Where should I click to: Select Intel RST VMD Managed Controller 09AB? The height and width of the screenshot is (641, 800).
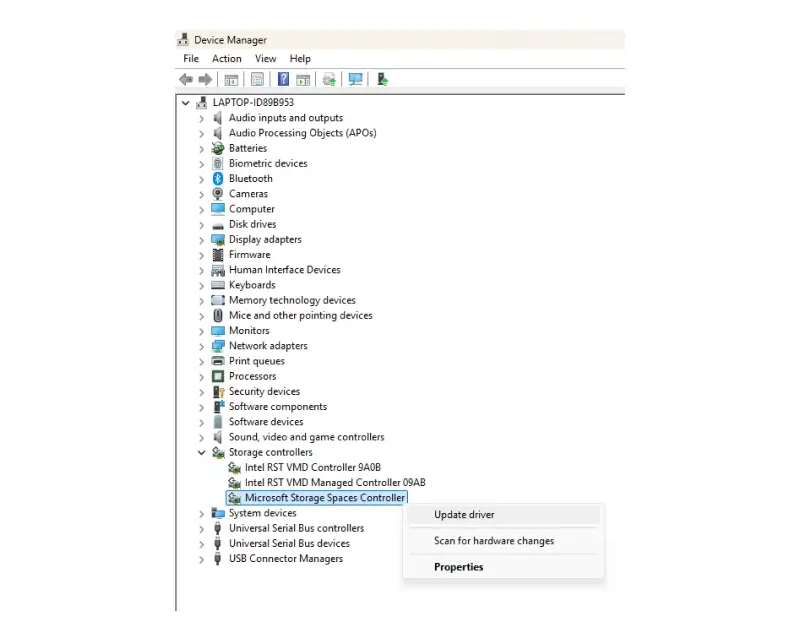point(335,482)
